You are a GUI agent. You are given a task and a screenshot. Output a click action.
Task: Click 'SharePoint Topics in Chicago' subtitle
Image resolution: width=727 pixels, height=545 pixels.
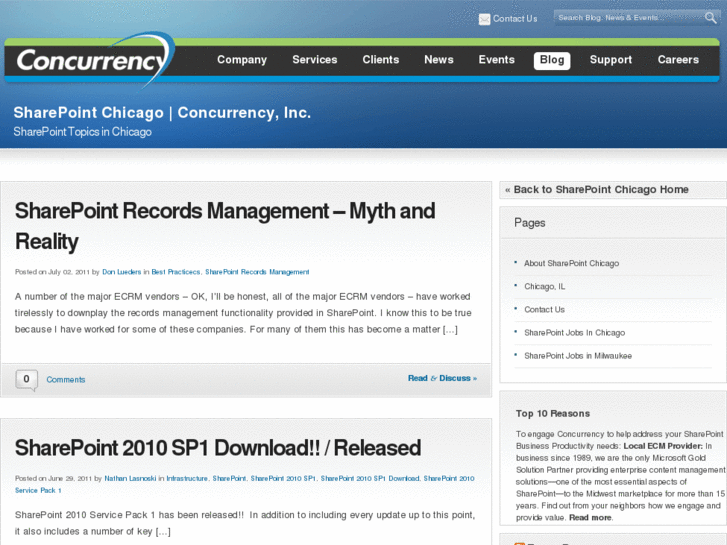pyautogui.click(x=83, y=132)
